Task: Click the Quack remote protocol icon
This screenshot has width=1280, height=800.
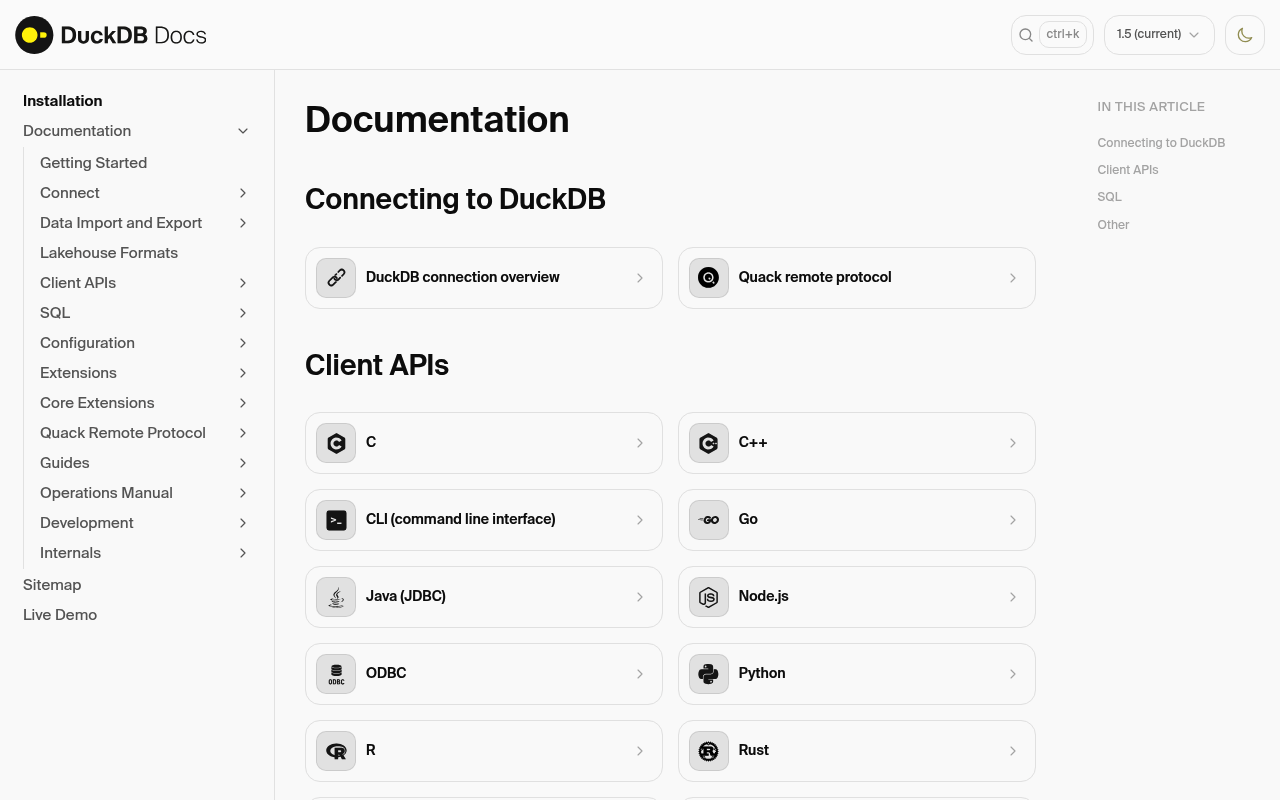Action: click(709, 278)
